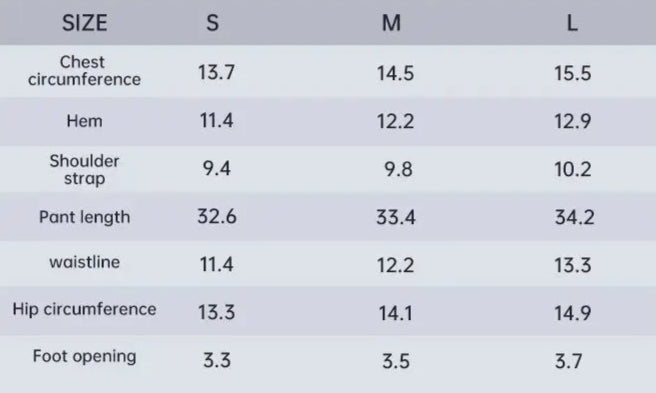Image resolution: width=656 pixels, height=393 pixels.
Task: Select the L size header
Action: coord(572,23)
